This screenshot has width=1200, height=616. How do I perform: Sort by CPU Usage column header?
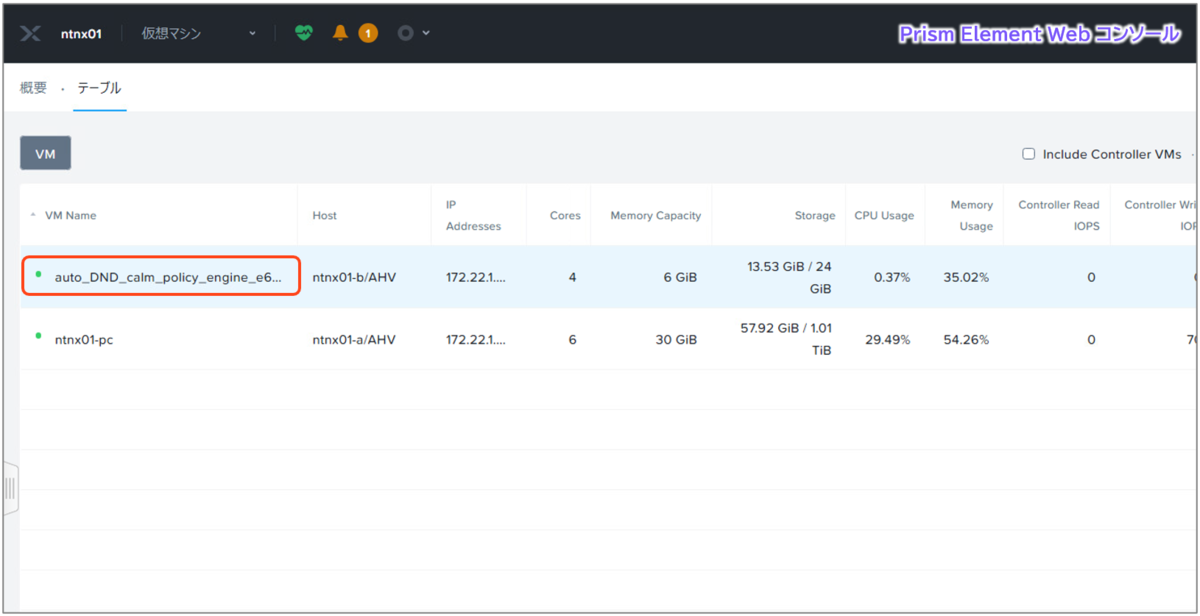(x=884, y=215)
